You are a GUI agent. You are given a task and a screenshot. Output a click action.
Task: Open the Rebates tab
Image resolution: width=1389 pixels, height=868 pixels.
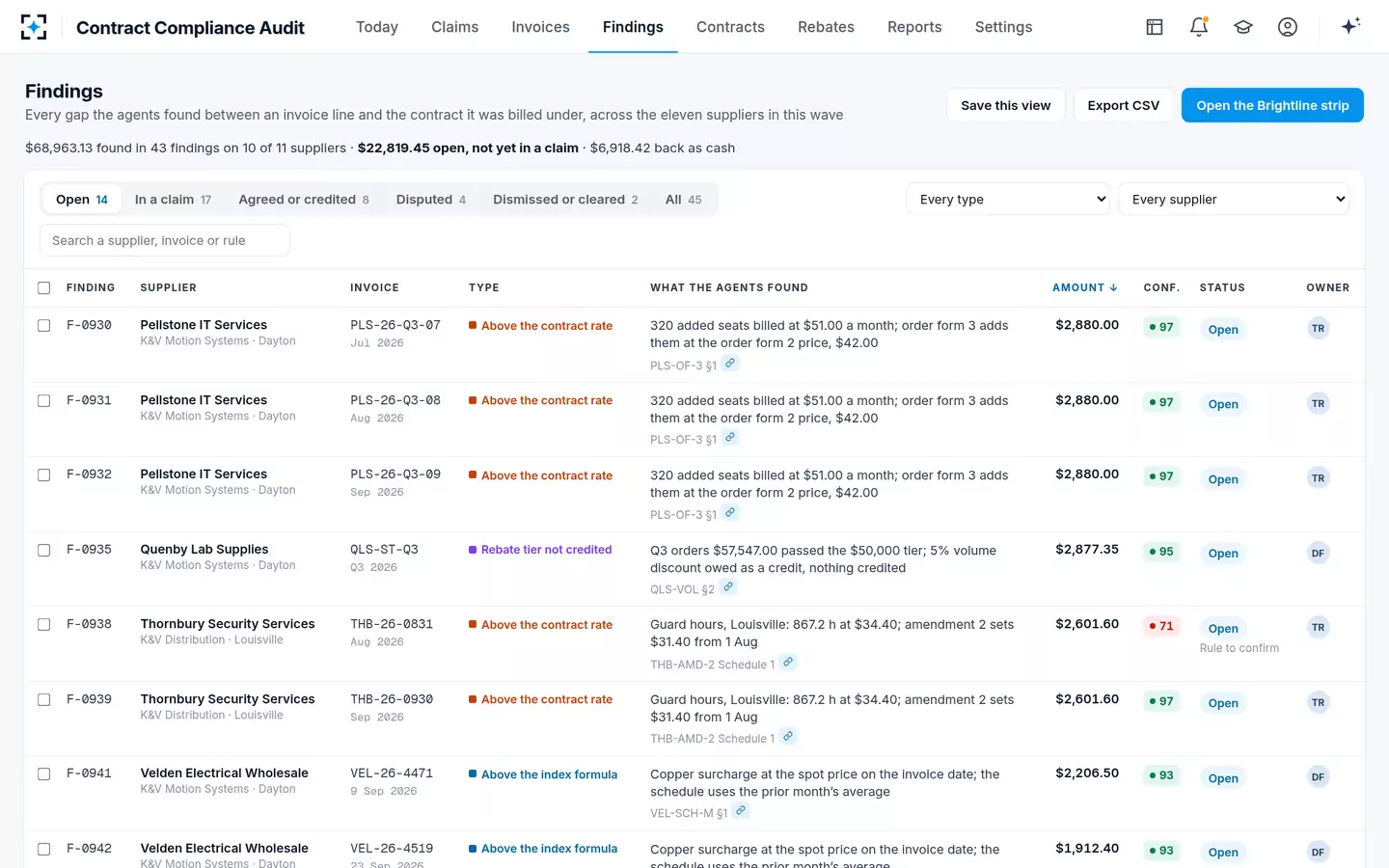(x=826, y=27)
